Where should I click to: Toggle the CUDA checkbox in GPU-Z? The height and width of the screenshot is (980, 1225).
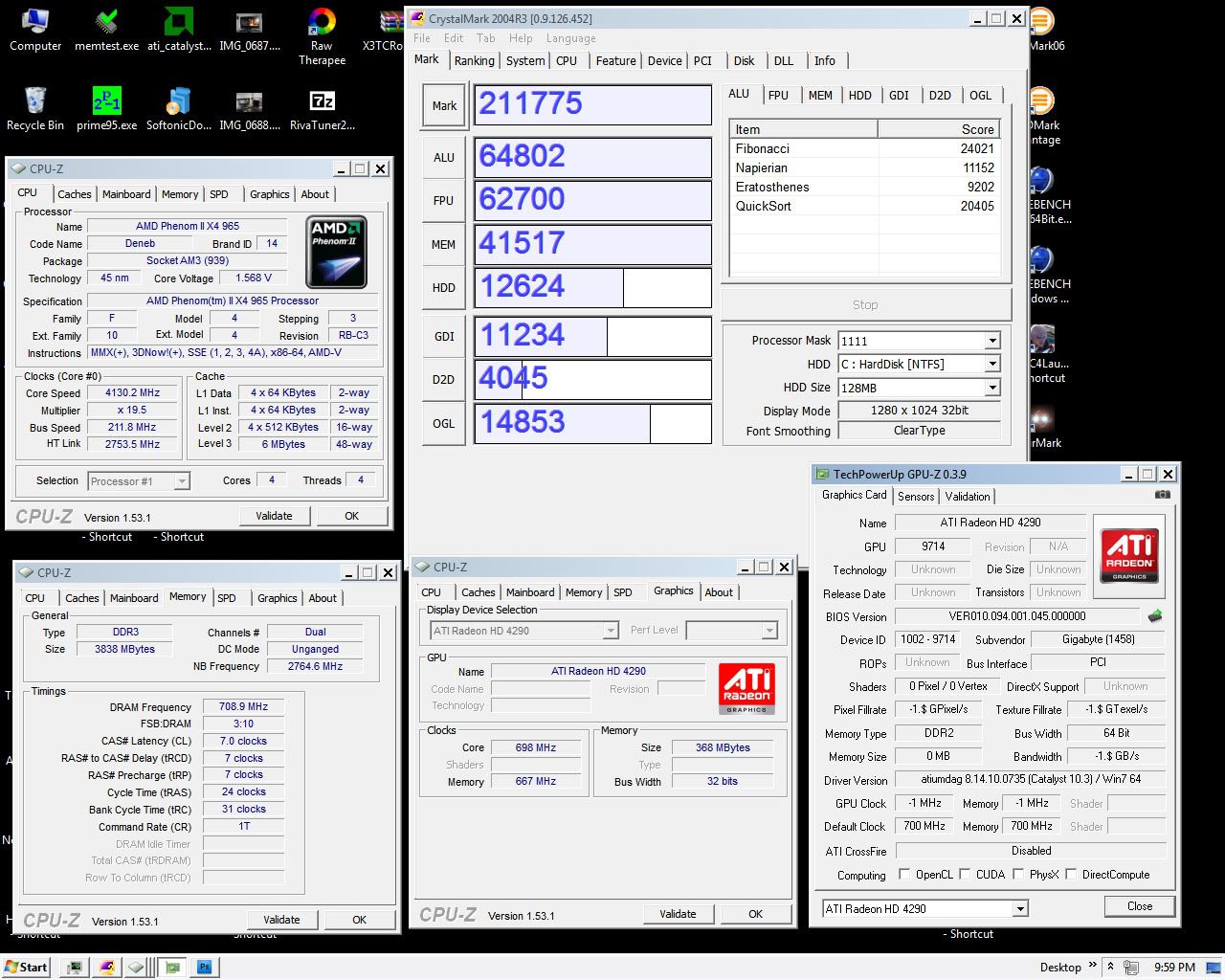pyautogui.click(x=965, y=874)
